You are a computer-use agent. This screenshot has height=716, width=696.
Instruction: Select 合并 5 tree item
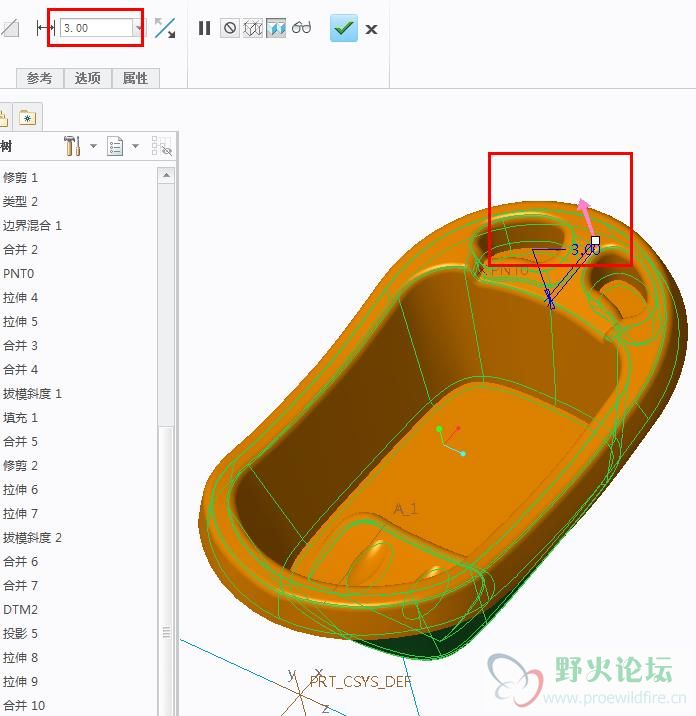(20, 442)
